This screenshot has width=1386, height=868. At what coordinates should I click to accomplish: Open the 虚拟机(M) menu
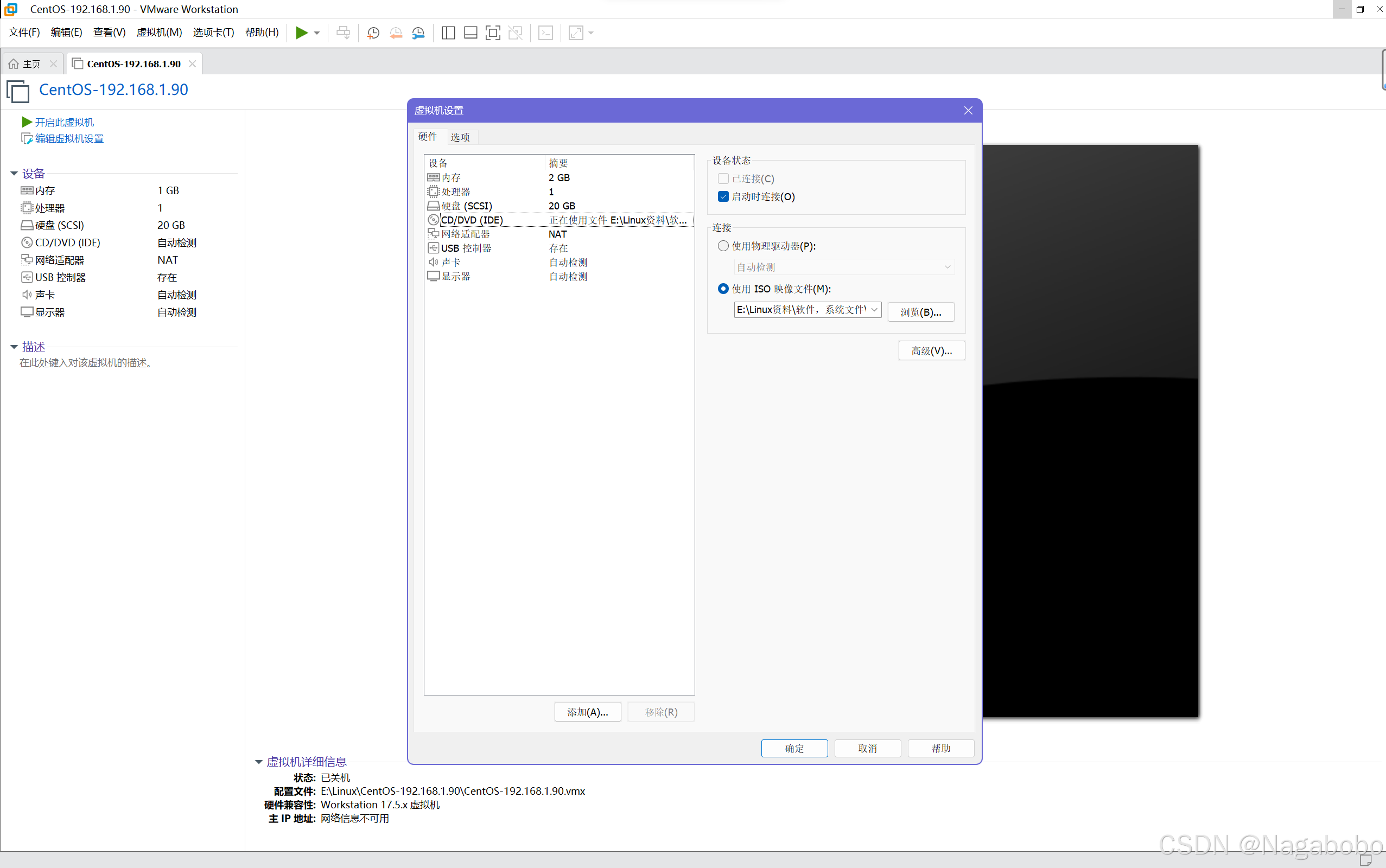pos(159,33)
